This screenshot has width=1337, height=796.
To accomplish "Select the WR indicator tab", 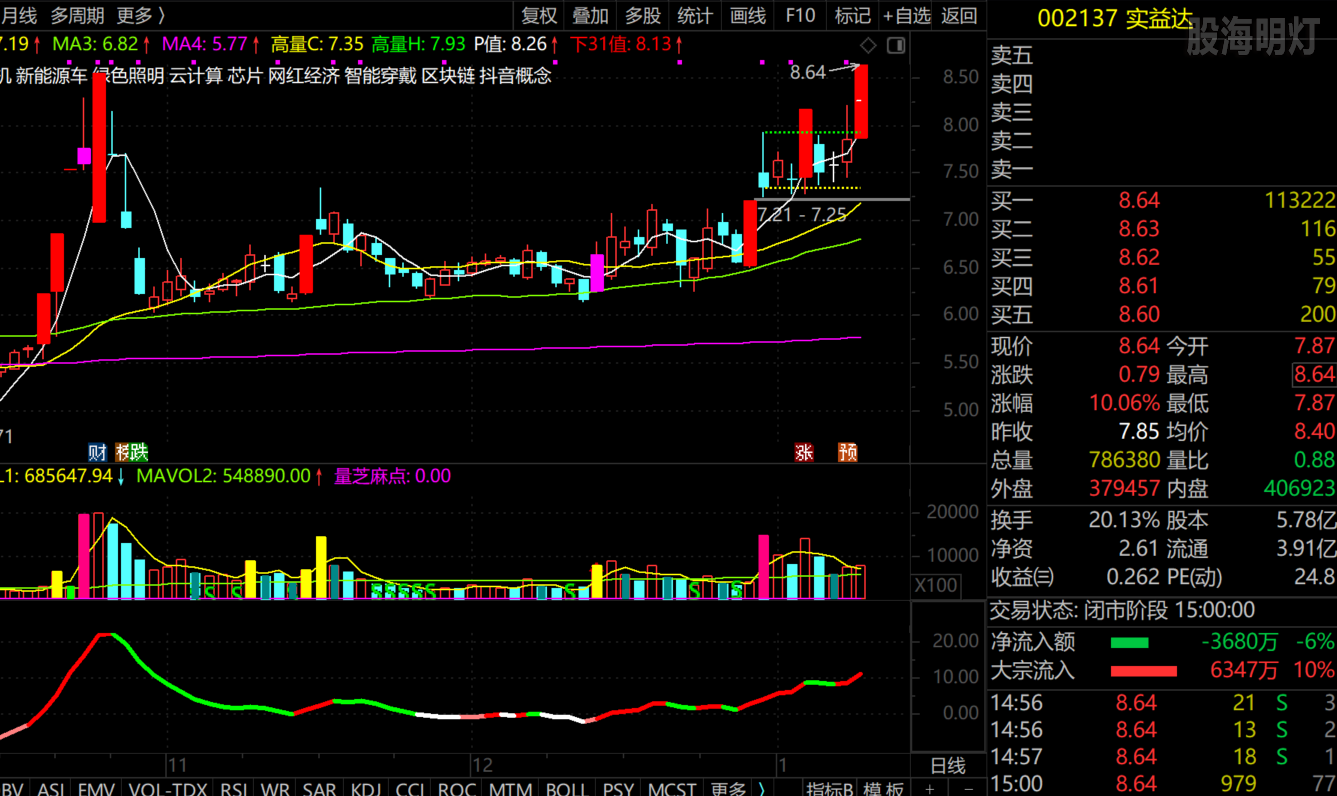I will pyautogui.click(x=275, y=789).
